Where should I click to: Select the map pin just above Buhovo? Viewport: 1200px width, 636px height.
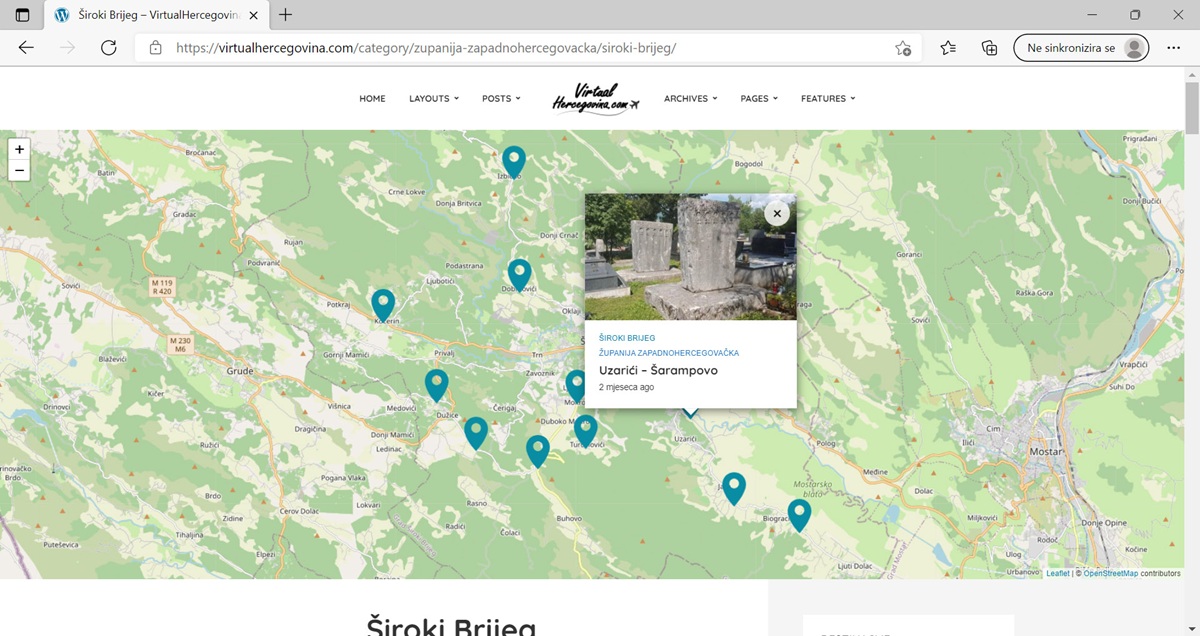click(x=538, y=451)
